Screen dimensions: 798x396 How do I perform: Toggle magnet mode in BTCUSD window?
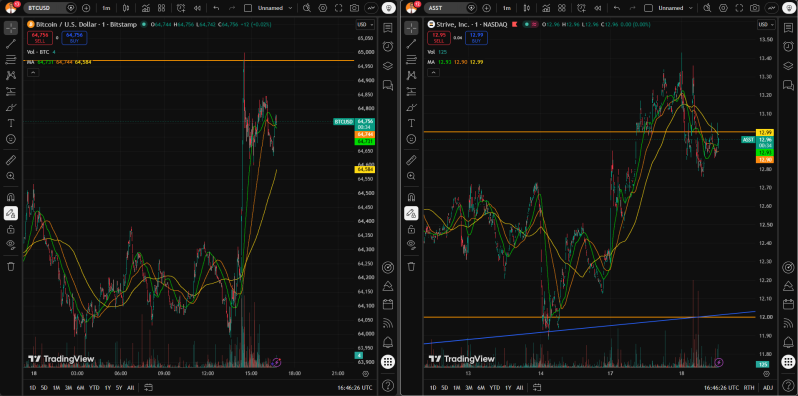11,197
